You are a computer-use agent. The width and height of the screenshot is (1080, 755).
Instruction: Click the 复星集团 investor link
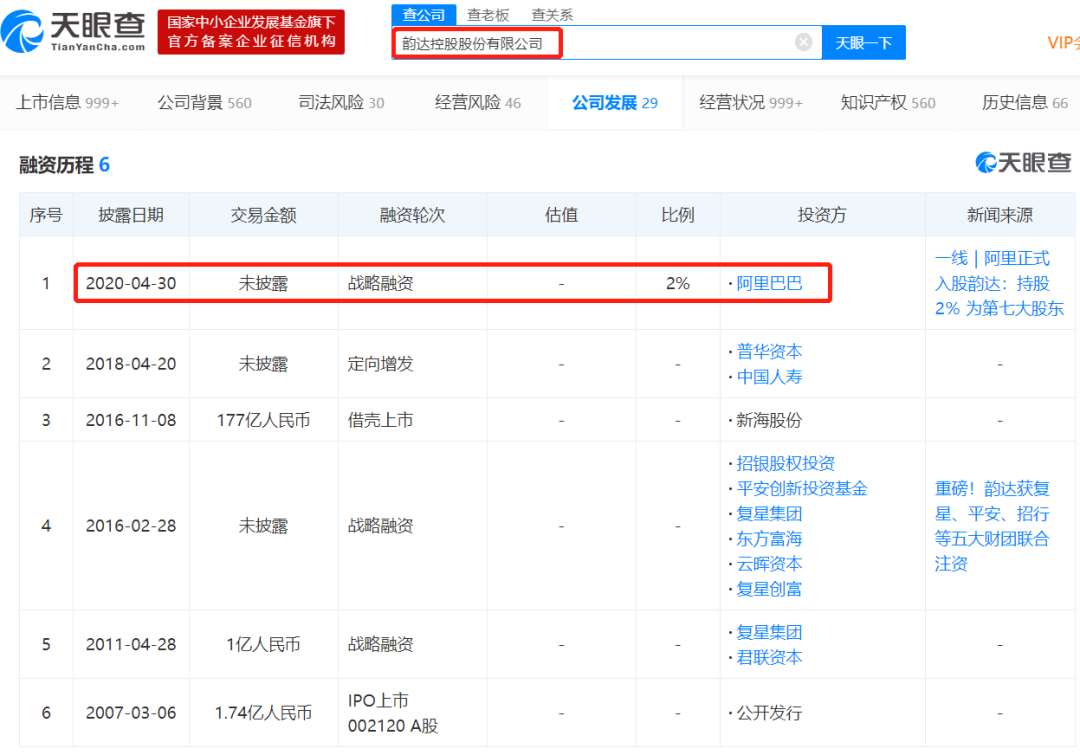pyautogui.click(x=768, y=513)
